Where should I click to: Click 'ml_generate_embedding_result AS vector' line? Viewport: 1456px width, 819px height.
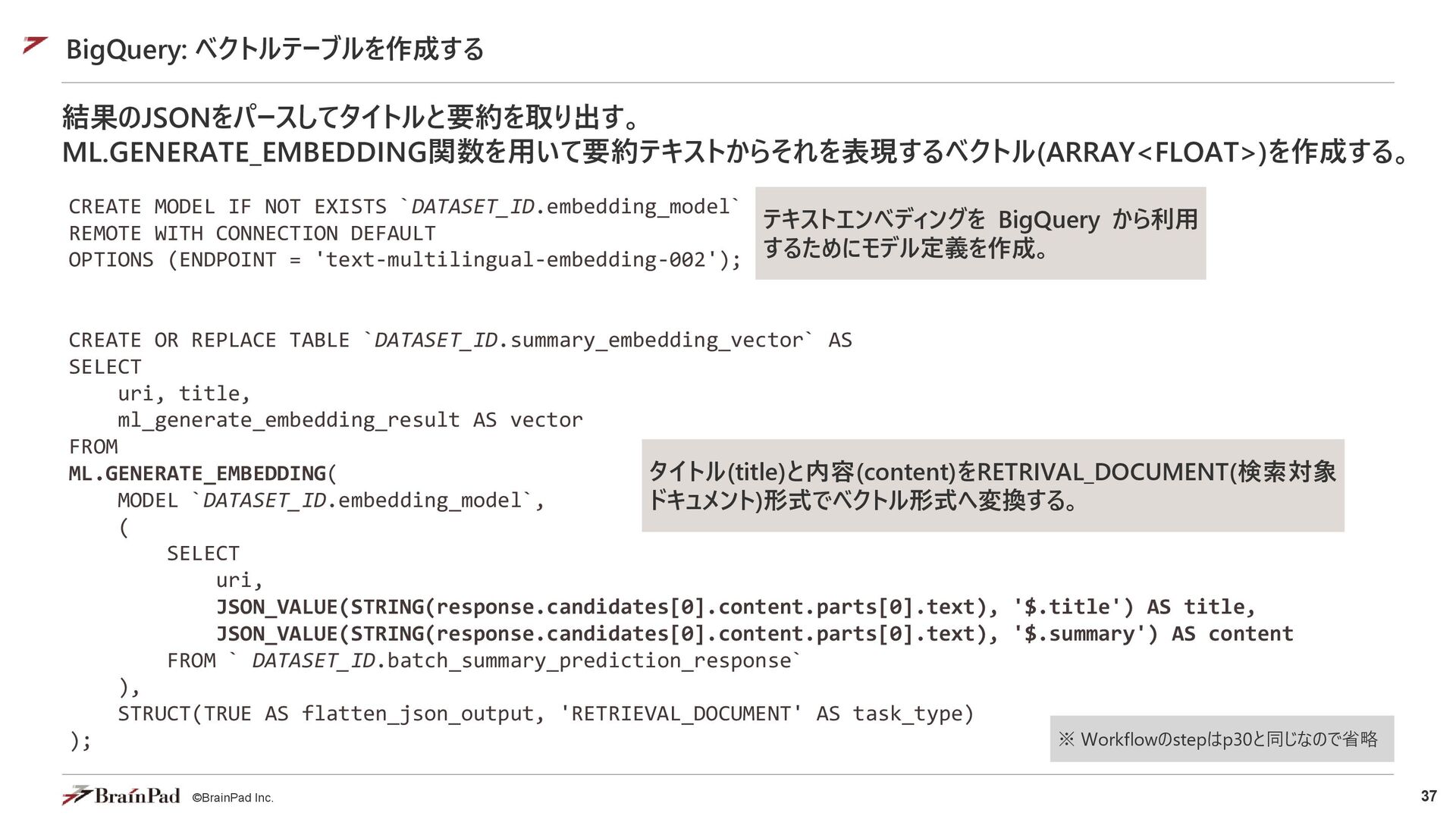350,419
